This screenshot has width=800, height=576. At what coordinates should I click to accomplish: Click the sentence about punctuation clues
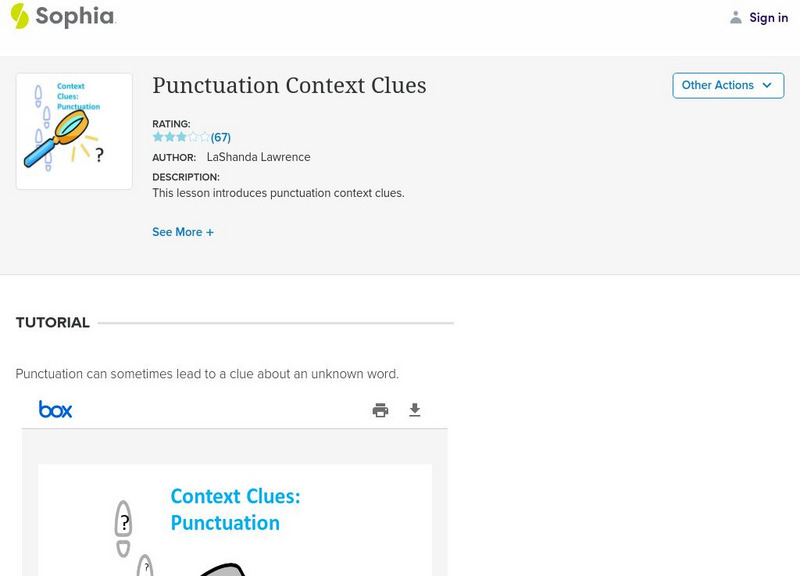coord(207,374)
